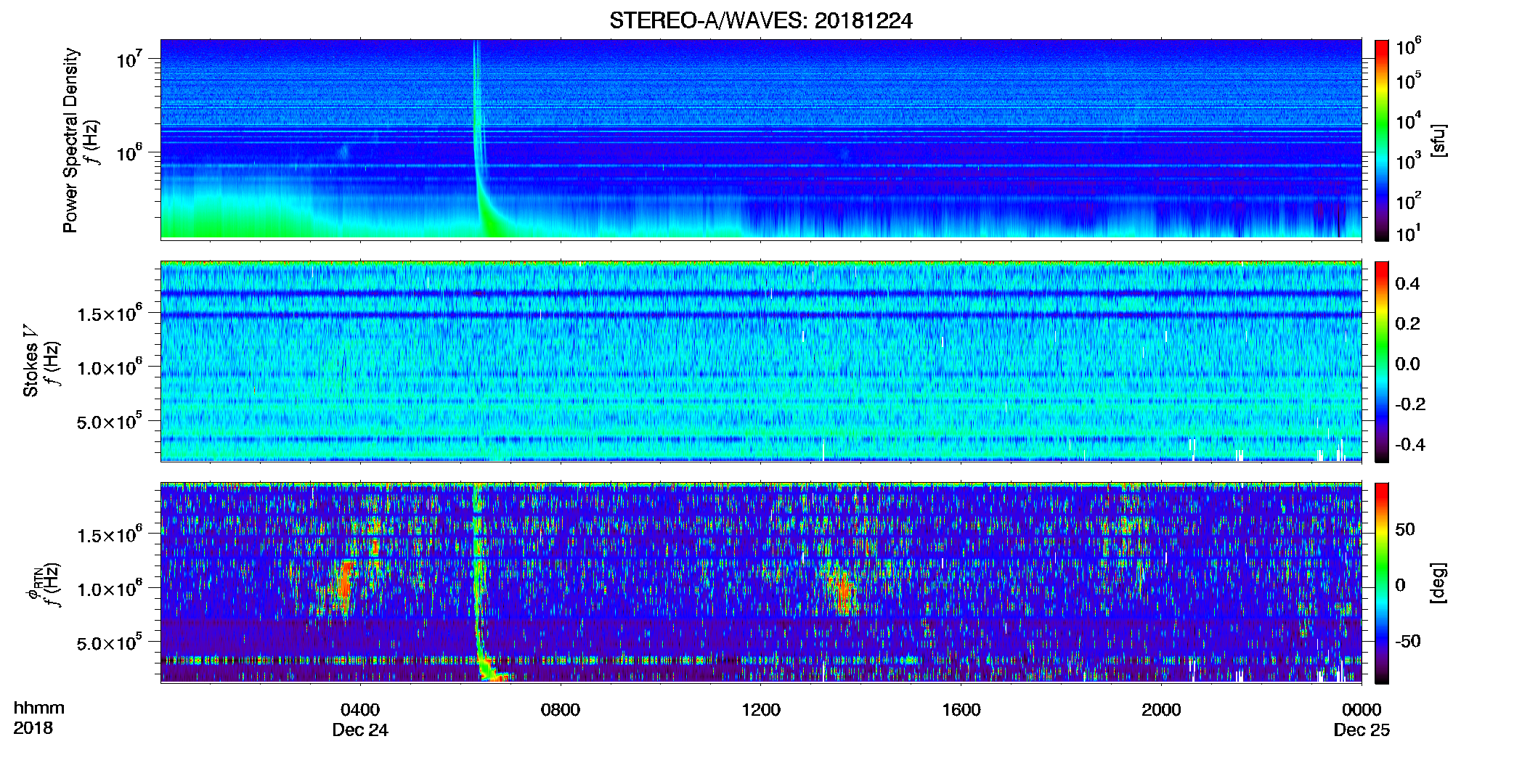Click the -50 label on degree colorbar
Viewport: 1522px width, 784px height.
(x=1408, y=641)
